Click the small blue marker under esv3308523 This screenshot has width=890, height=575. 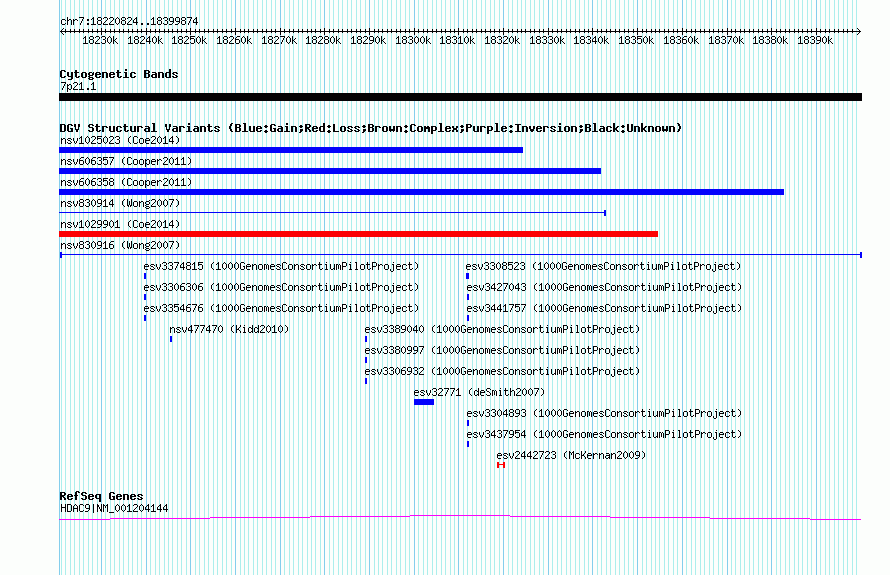[x=467, y=276]
